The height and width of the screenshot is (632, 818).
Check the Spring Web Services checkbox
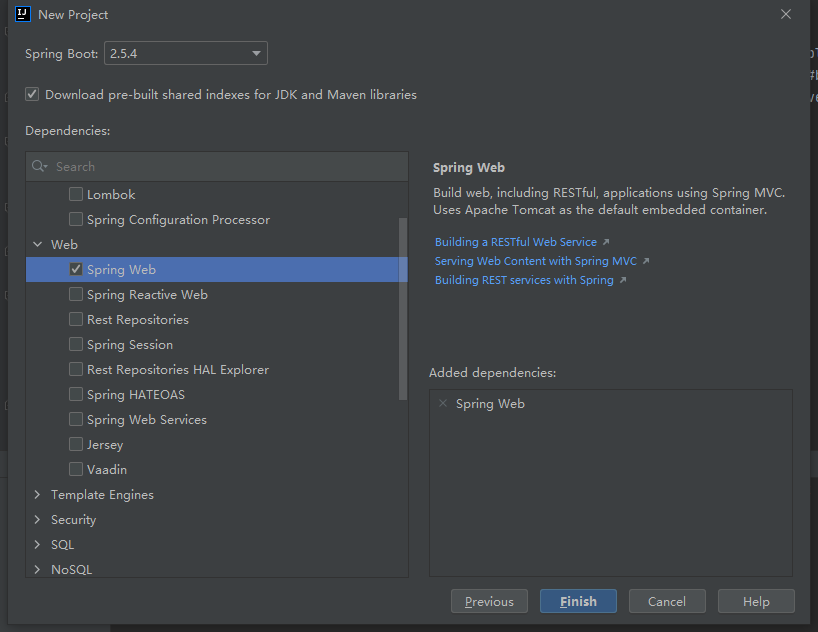[x=76, y=420]
